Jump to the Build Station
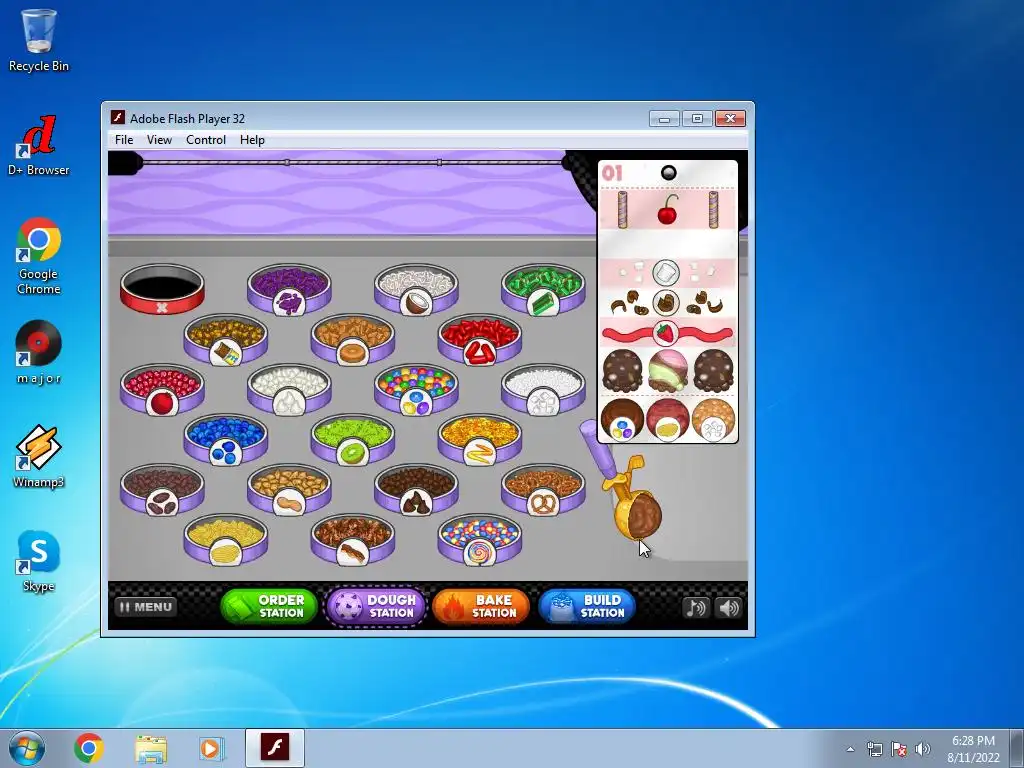This screenshot has height=768, width=1024. click(587, 606)
